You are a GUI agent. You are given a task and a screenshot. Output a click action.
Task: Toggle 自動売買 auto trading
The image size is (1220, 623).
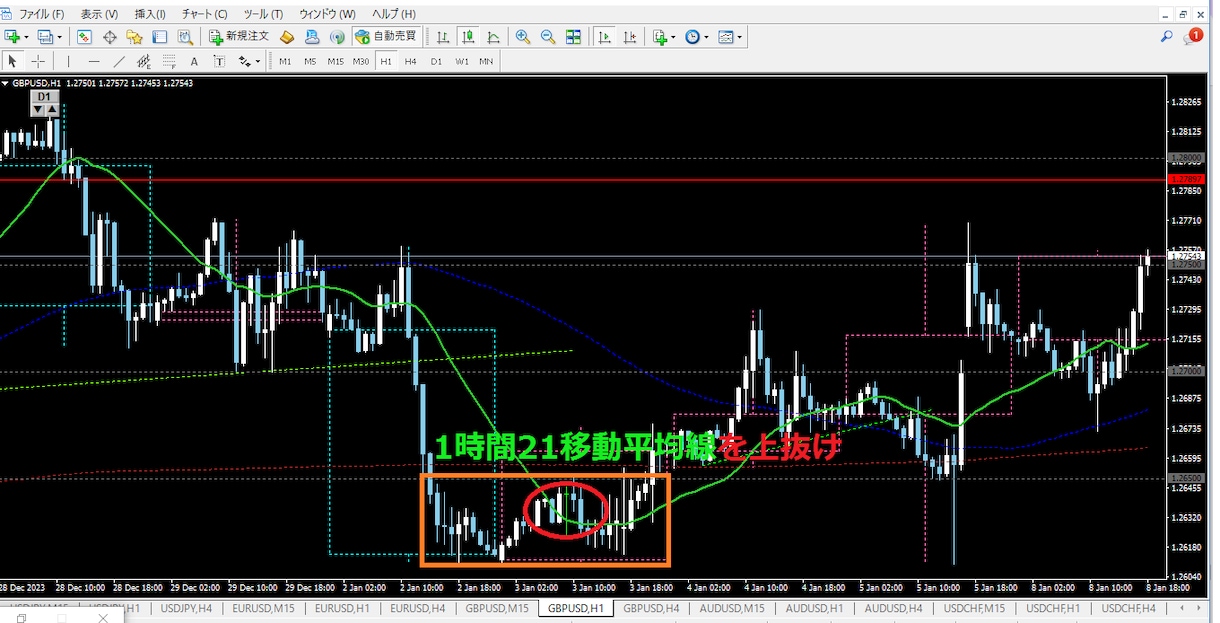(x=386, y=37)
